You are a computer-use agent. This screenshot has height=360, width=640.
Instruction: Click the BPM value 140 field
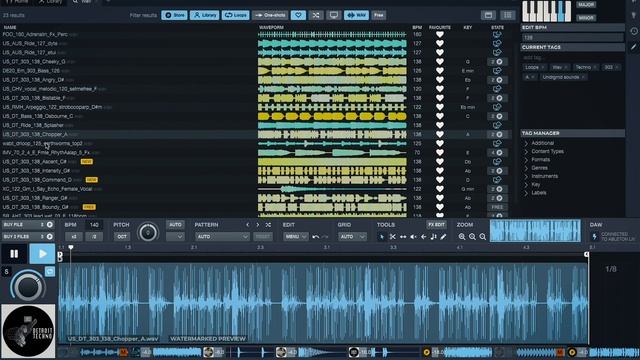pos(94,225)
